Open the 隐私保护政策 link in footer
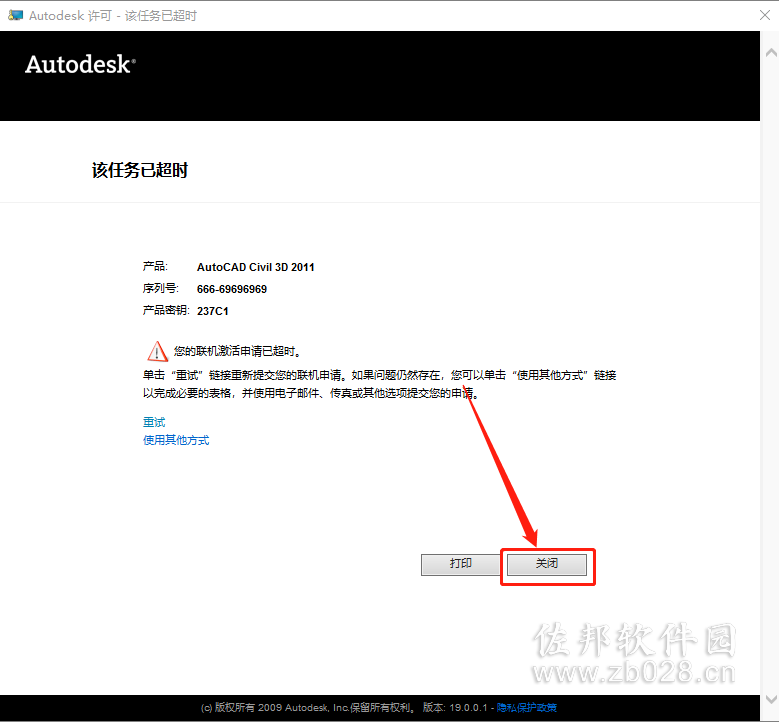The width and height of the screenshot is (779, 722). [527, 708]
